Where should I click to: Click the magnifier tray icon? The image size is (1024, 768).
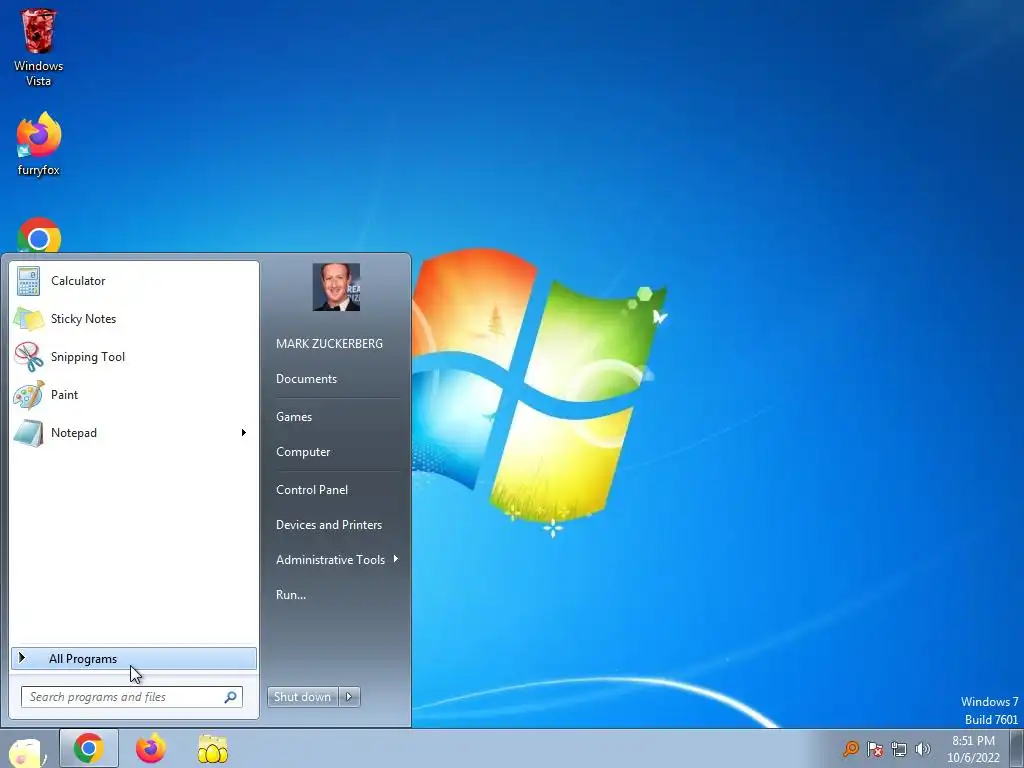click(850, 748)
